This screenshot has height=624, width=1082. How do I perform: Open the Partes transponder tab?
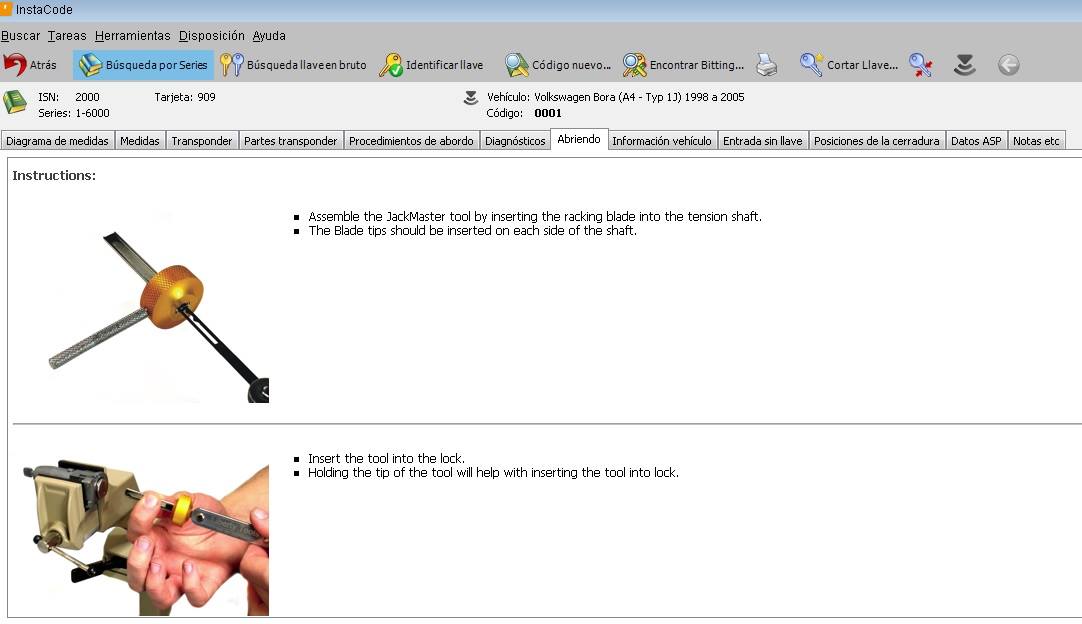[291, 141]
